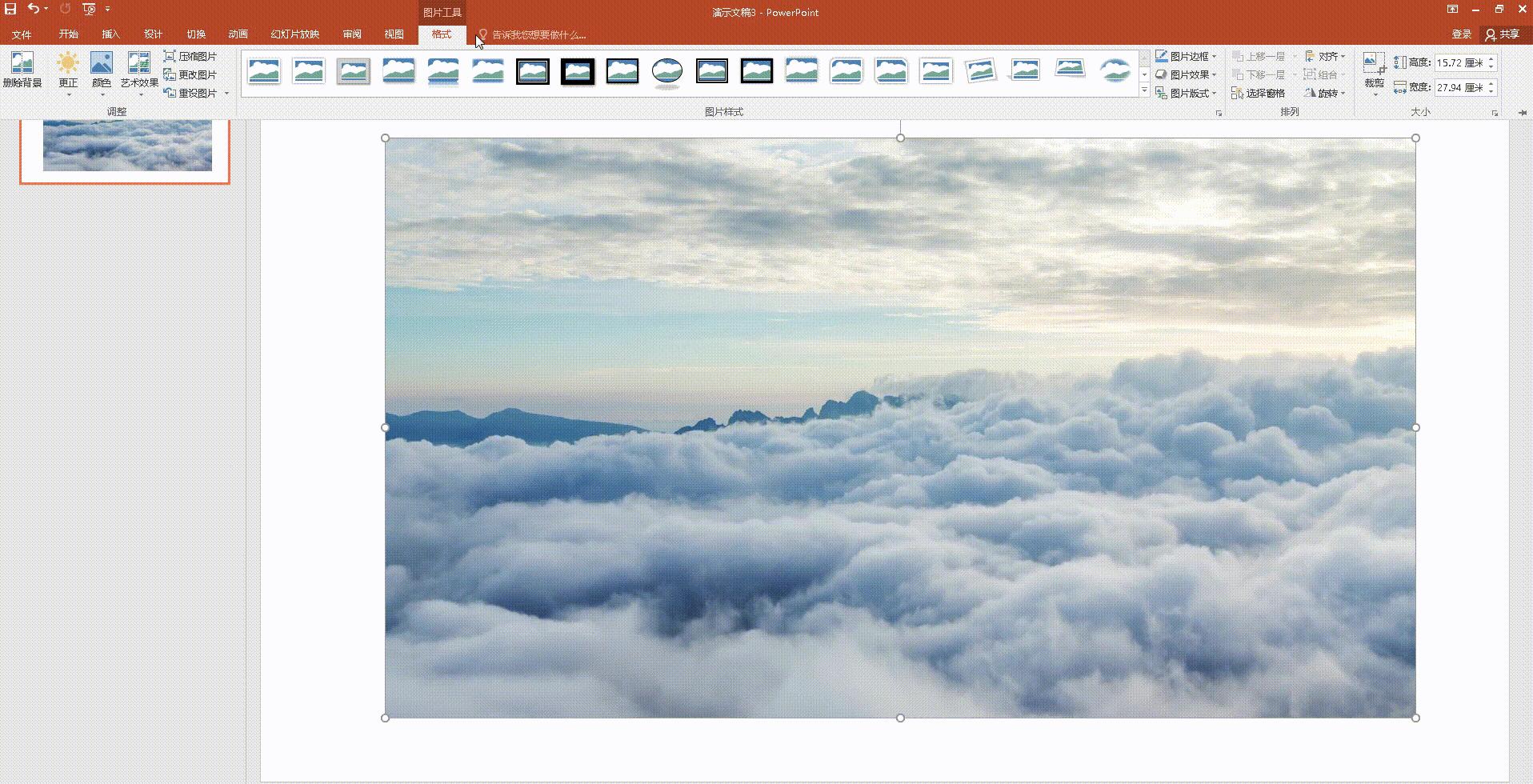The image size is (1533, 784).
Task: Open 选择窗格 (Selection Pane)
Action: [1258, 94]
